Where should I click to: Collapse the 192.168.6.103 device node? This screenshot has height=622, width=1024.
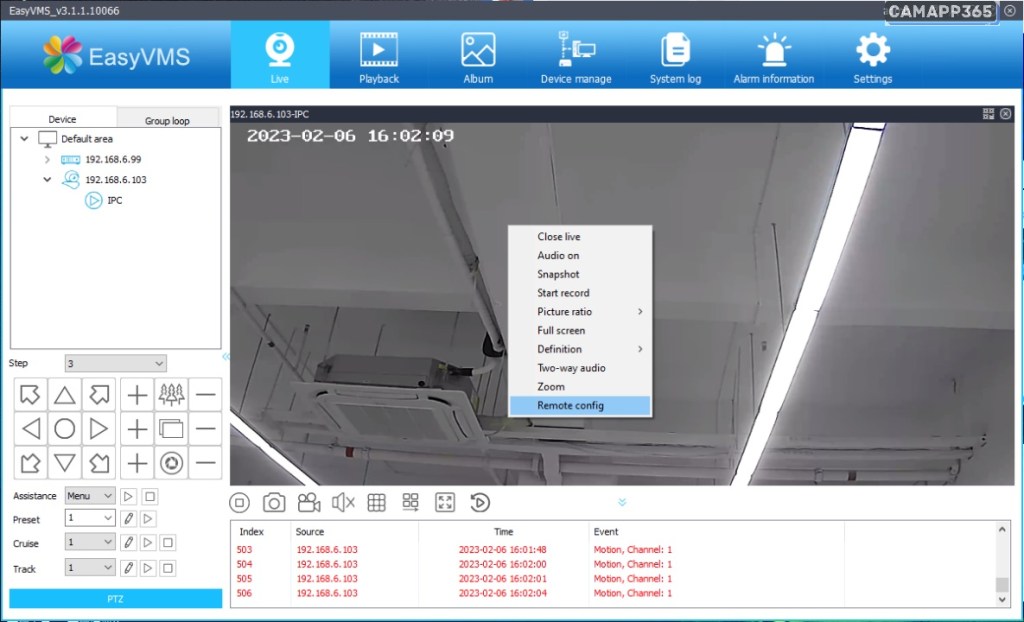[47, 180]
